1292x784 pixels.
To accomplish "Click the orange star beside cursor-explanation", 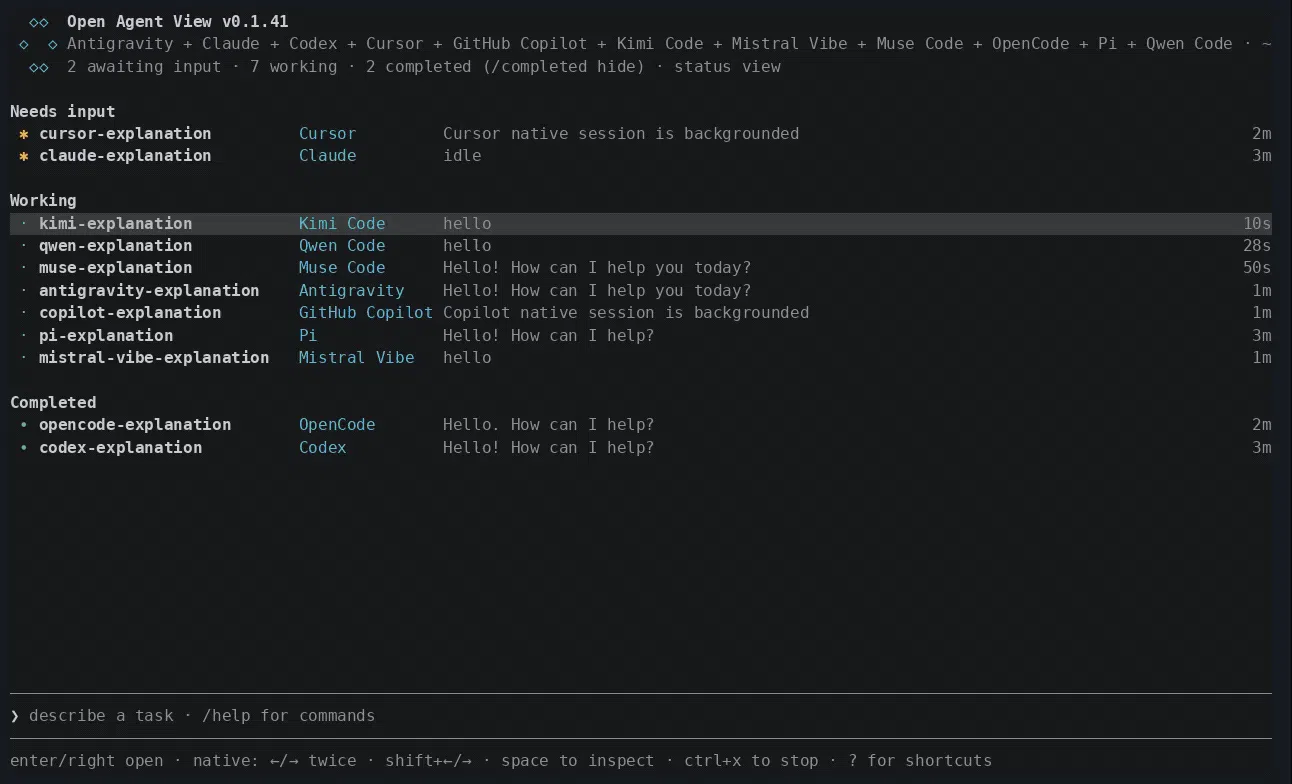I will [24, 134].
